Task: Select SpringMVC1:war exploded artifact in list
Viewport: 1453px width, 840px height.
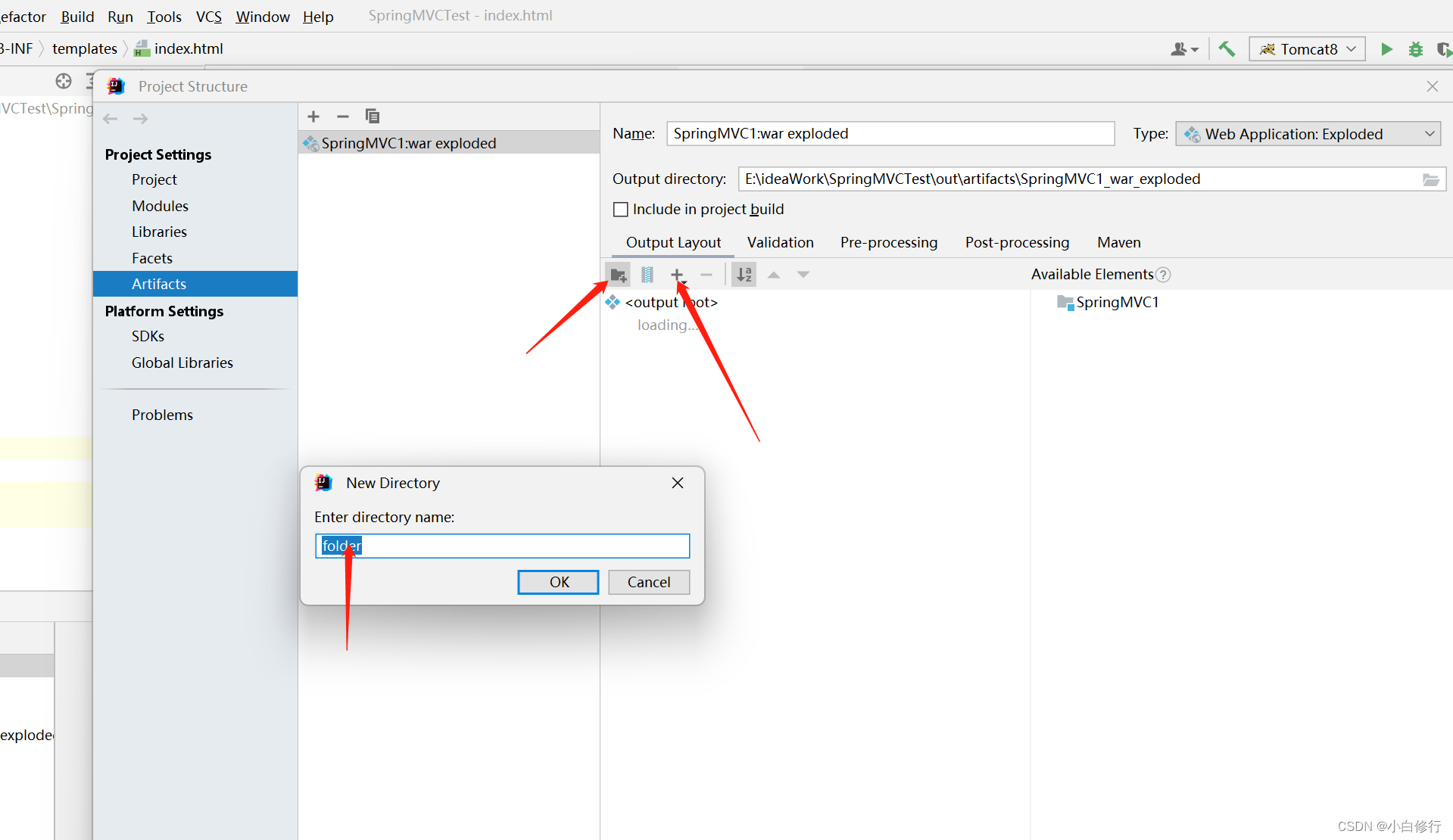Action: [449, 143]
